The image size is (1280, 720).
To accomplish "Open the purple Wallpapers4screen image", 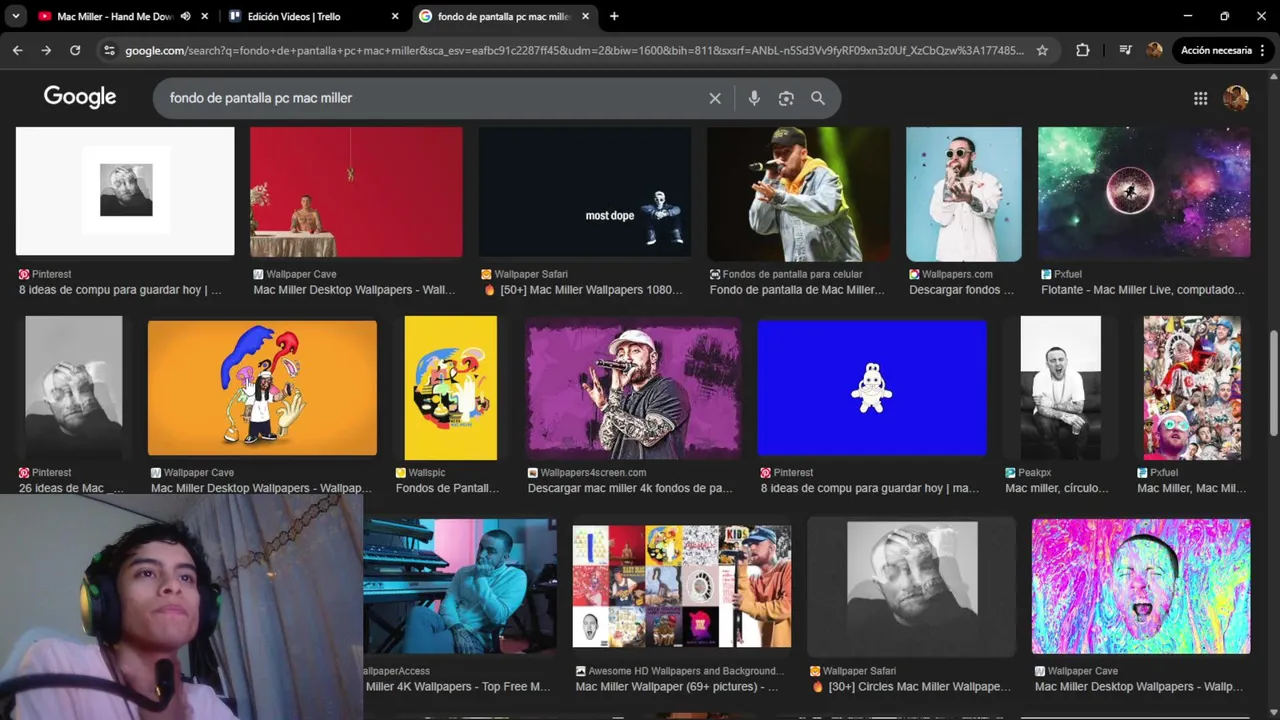I will [633, 388].
